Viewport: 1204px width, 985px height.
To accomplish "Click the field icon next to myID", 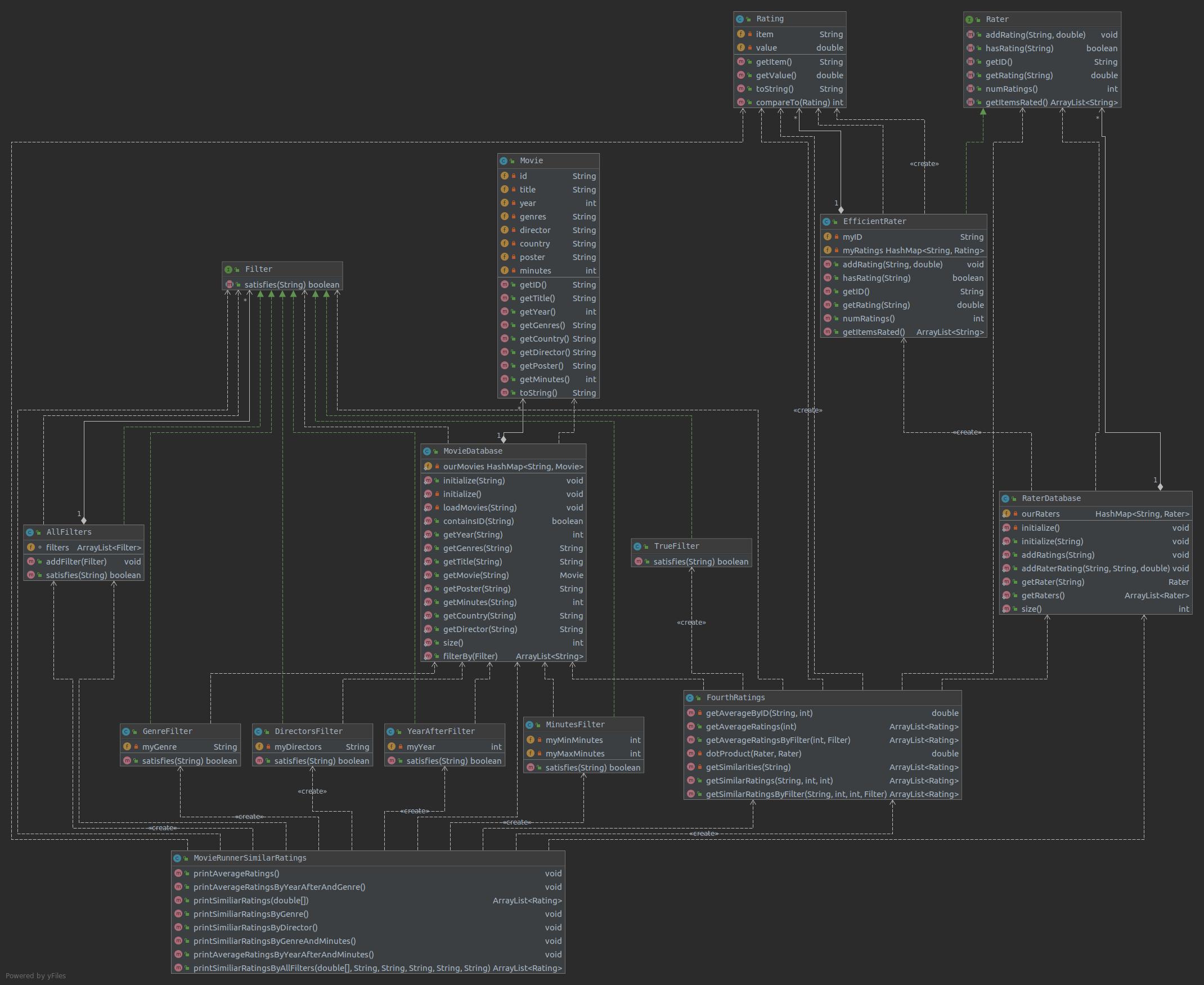I will pos(827,237).
